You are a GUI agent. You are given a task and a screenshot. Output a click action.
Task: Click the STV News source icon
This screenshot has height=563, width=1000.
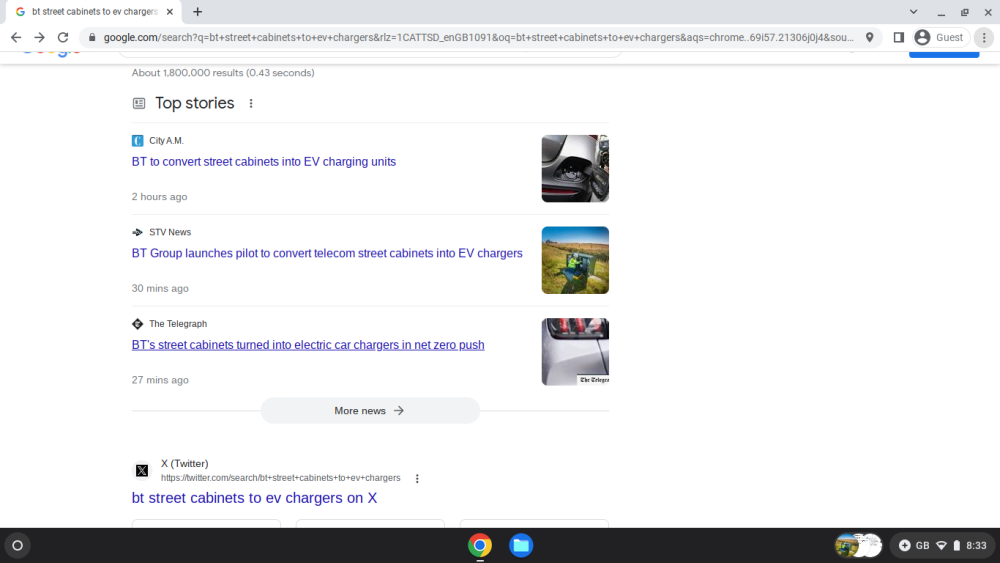[138, 232]
